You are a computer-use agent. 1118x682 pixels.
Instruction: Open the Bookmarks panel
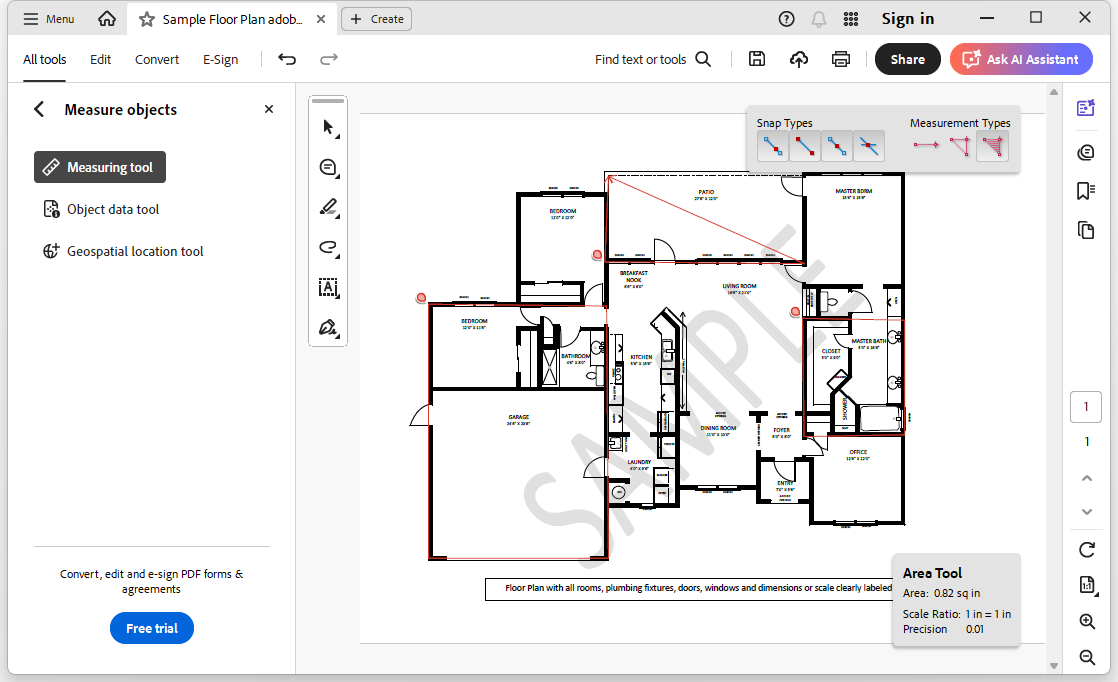coord(1086,191)
